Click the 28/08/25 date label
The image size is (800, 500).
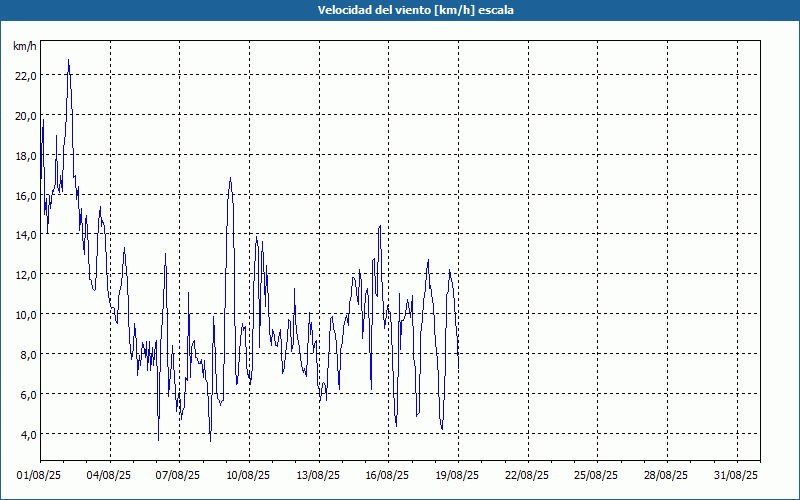point(666,475)
